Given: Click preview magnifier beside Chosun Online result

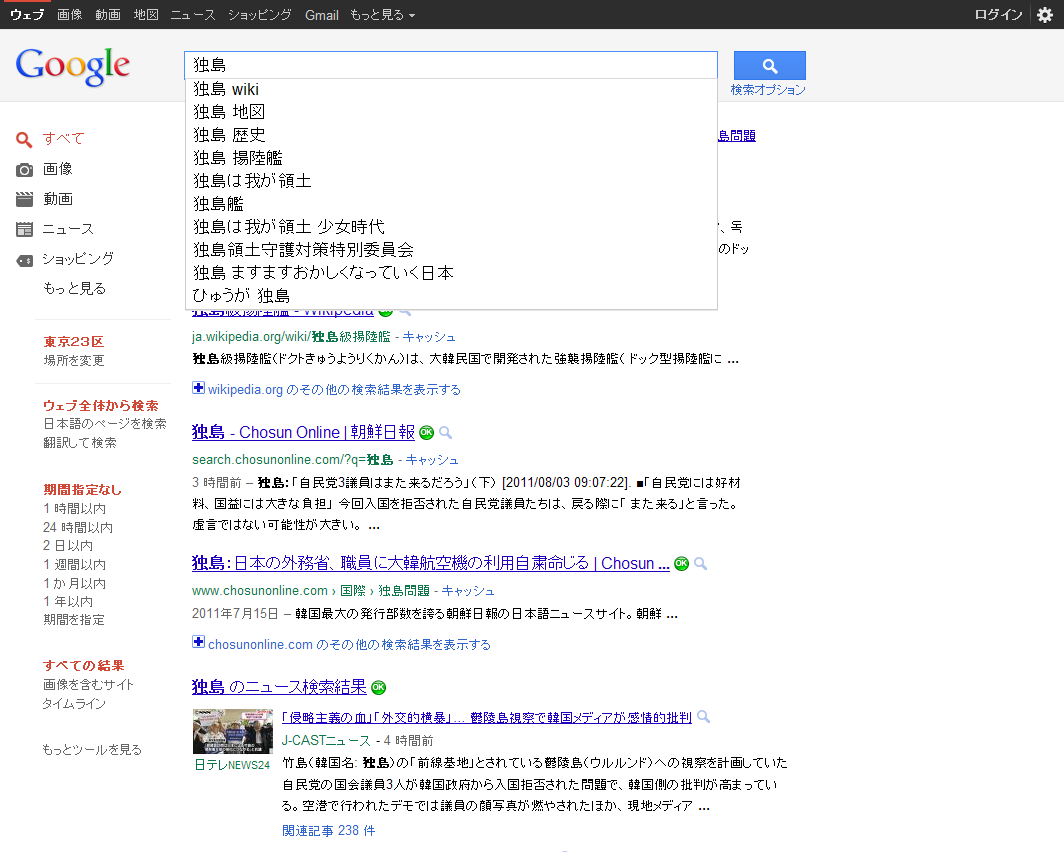Looking at the screenshot, I should (x=445, y=433).
